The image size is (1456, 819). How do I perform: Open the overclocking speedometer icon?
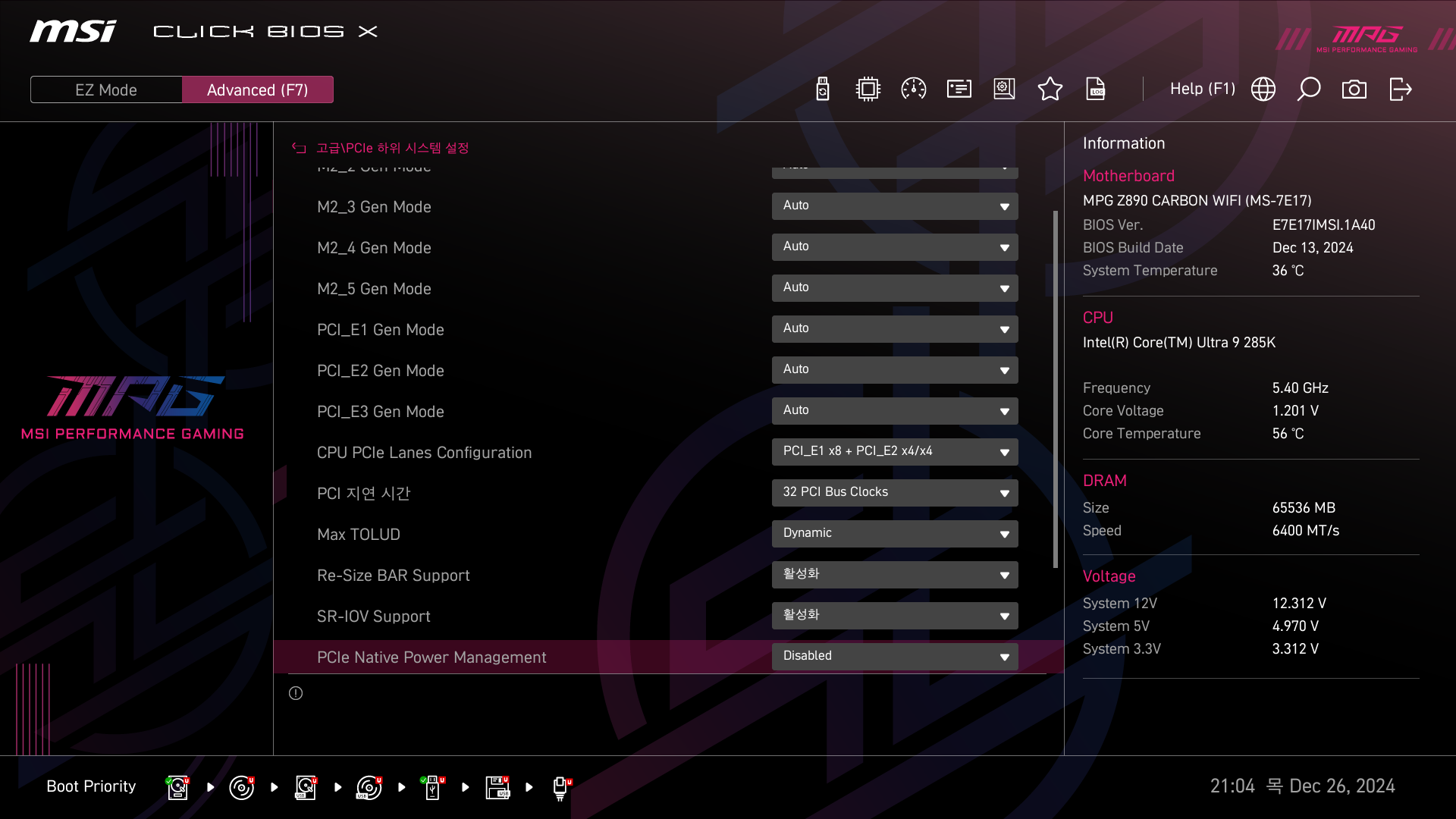tap(913, 89)
